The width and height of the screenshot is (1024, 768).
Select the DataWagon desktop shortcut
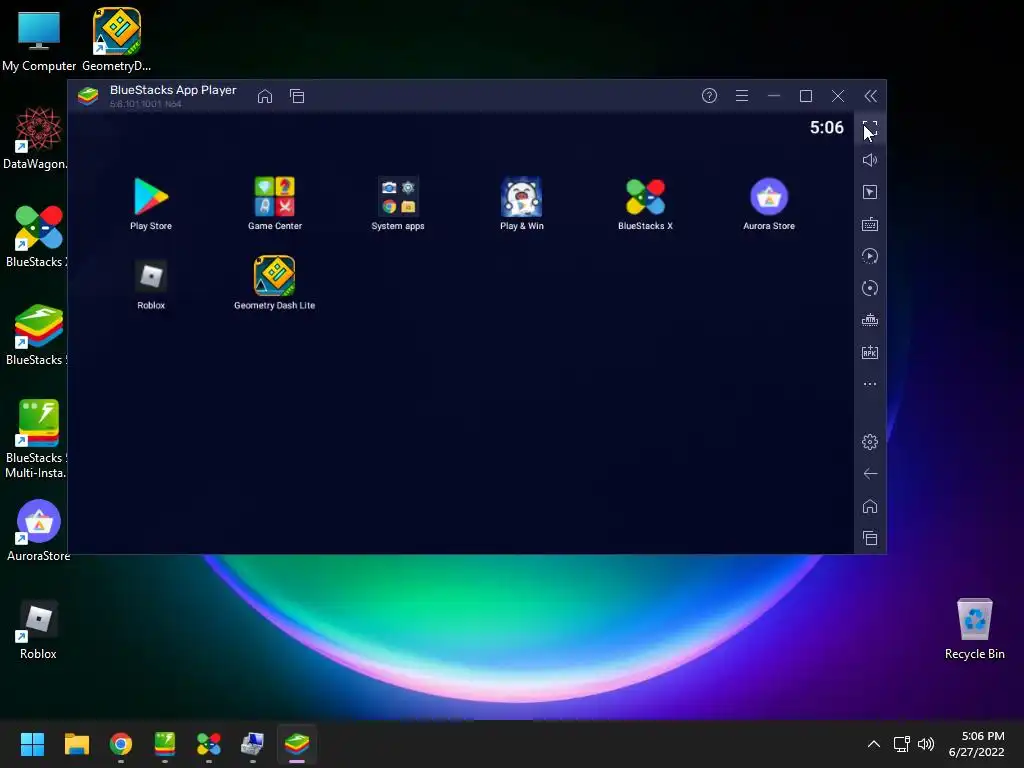click(36, 138)
